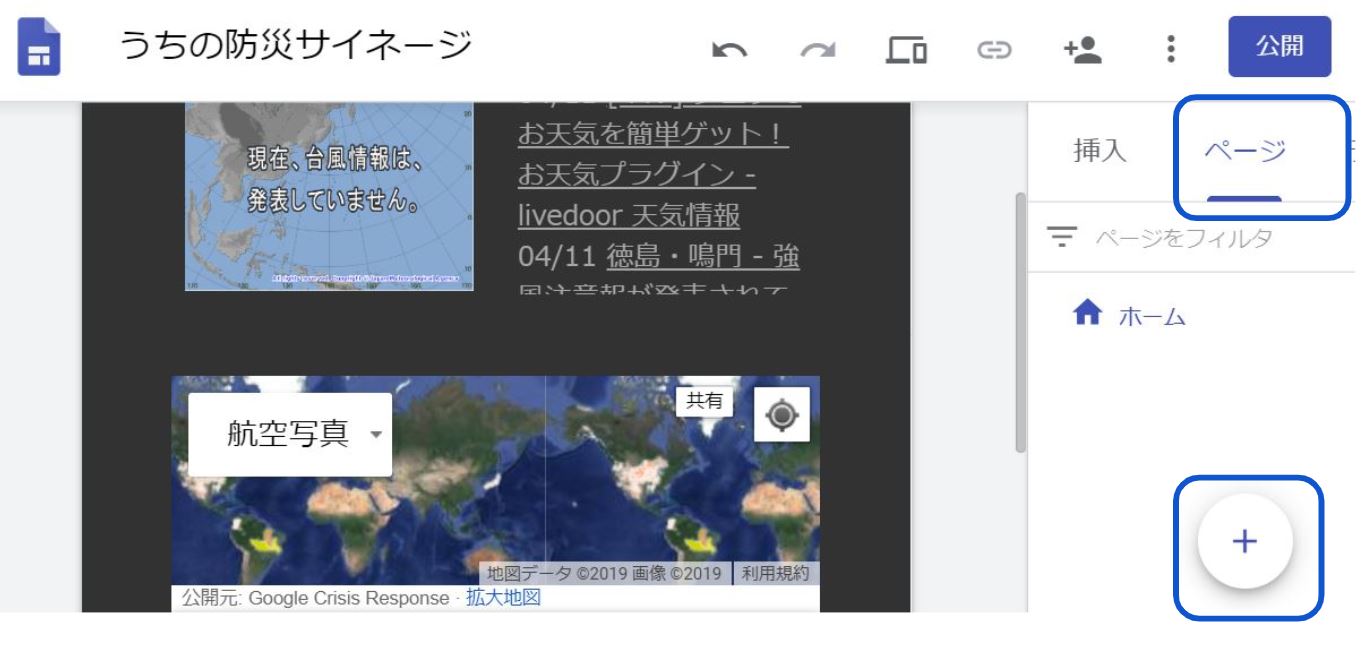
Task: Click the Google Sites logo icon
Action: (x=39, y=48)
